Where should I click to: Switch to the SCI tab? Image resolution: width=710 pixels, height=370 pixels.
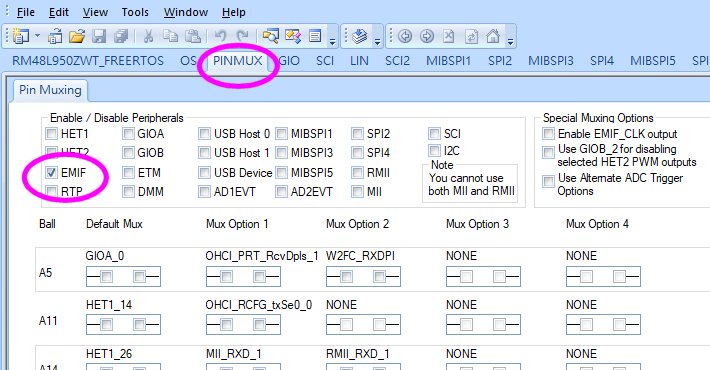(x=325, y=61)
